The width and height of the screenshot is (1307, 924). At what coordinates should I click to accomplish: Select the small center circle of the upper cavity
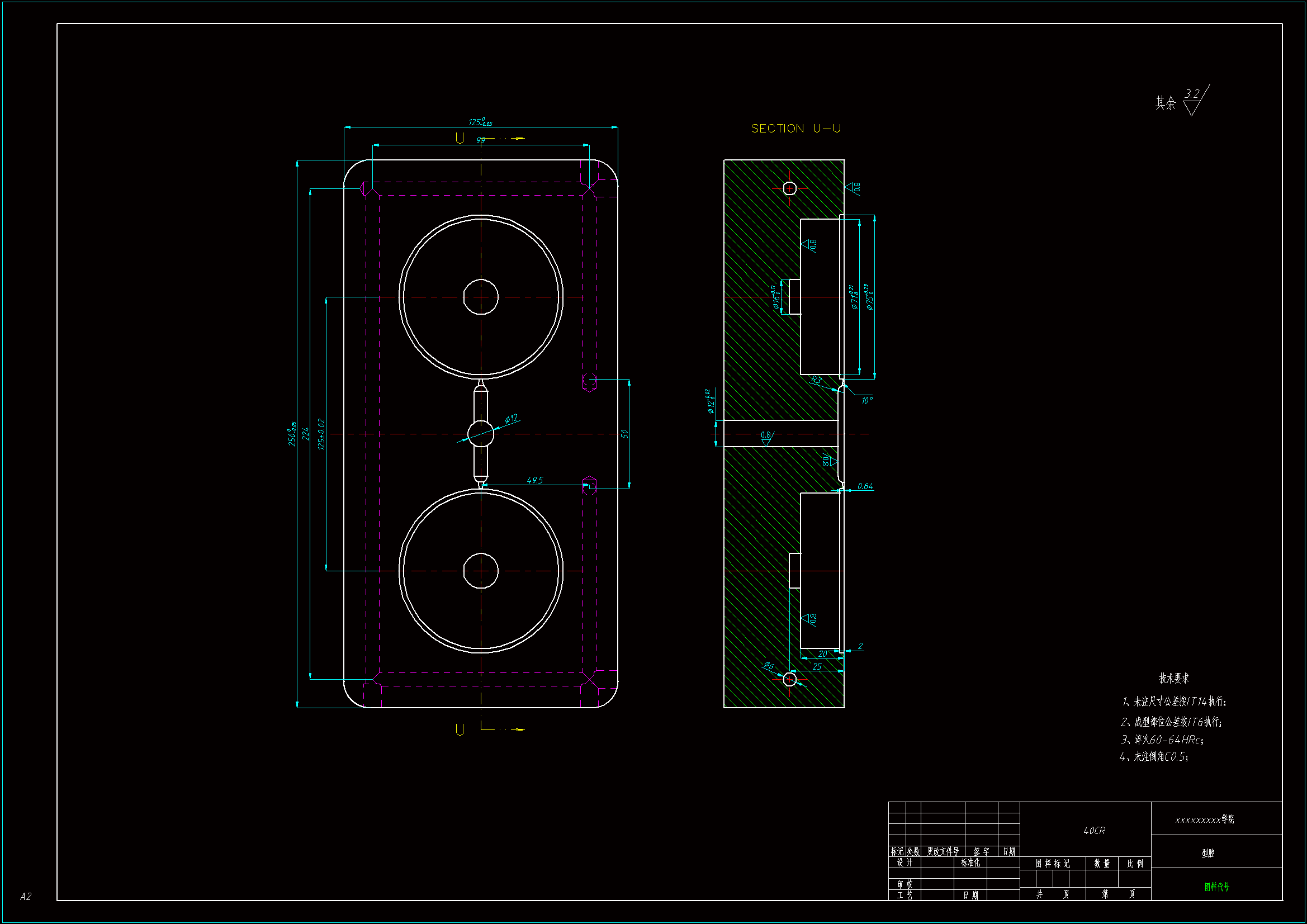click(480, 297)
